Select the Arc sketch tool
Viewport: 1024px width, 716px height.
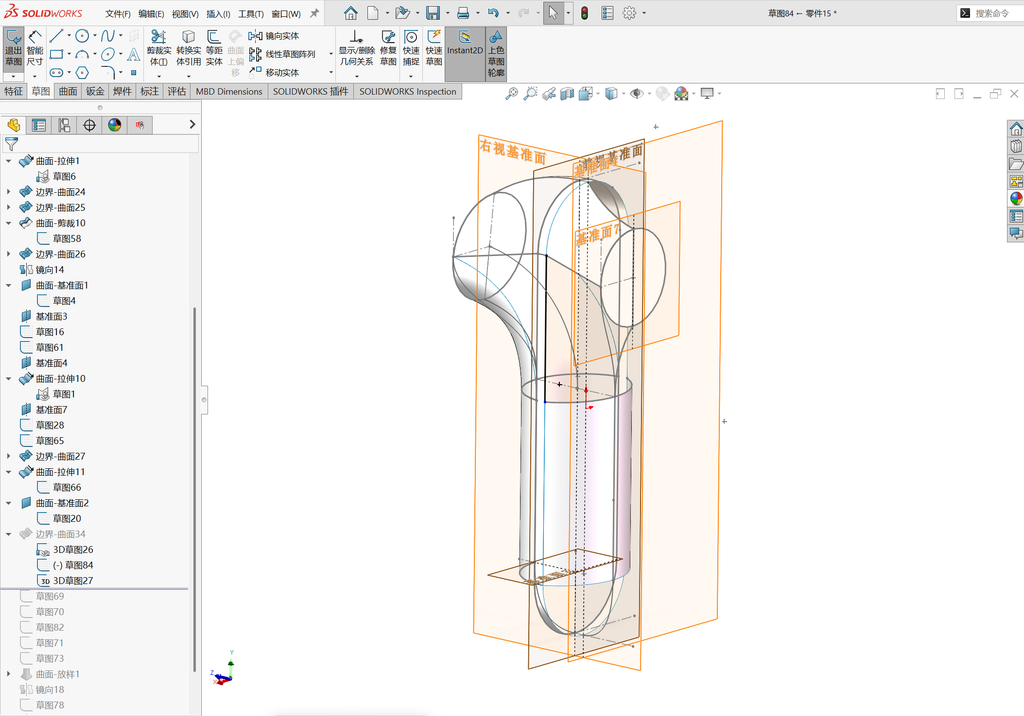pos(82,54)
